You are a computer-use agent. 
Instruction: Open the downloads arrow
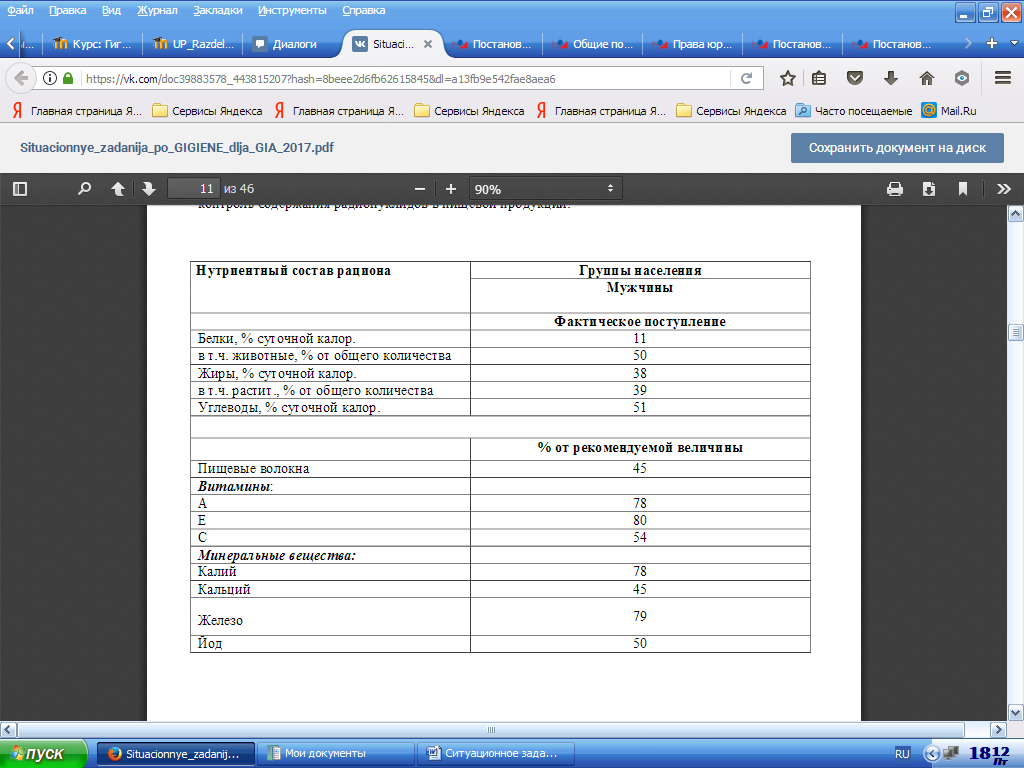coord(891,78)
